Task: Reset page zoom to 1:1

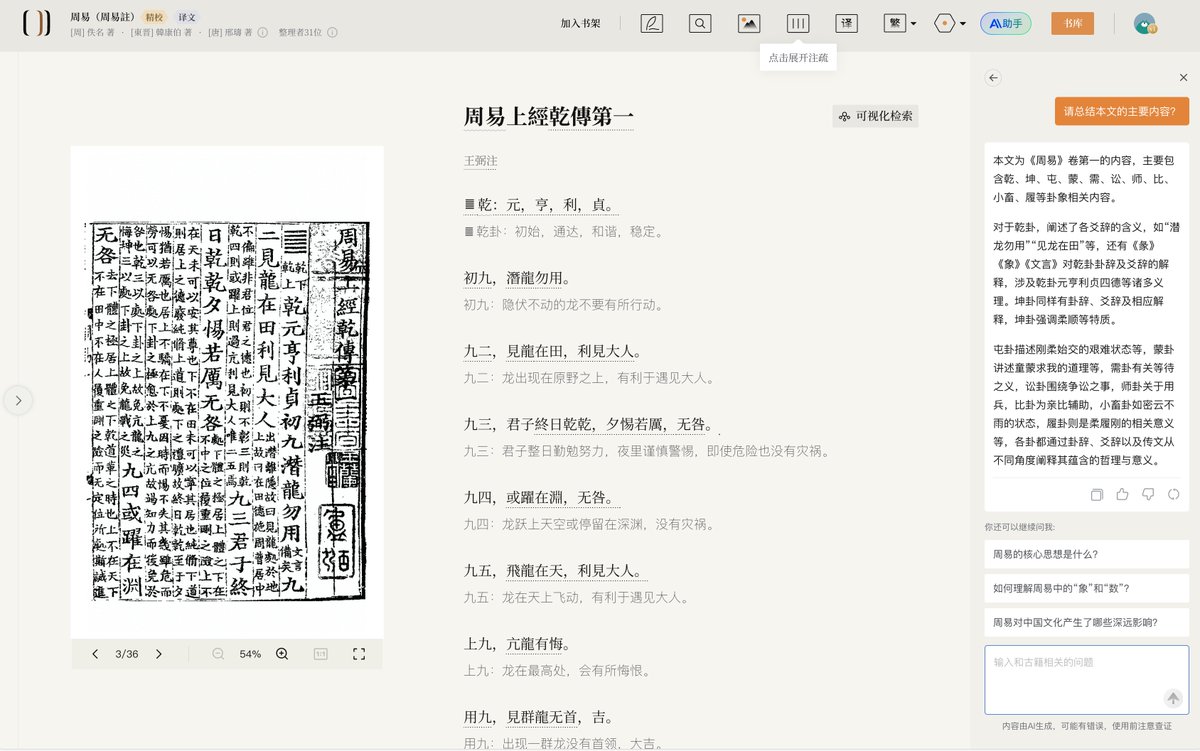Action: pyautogui.click(x=318, y=654)
